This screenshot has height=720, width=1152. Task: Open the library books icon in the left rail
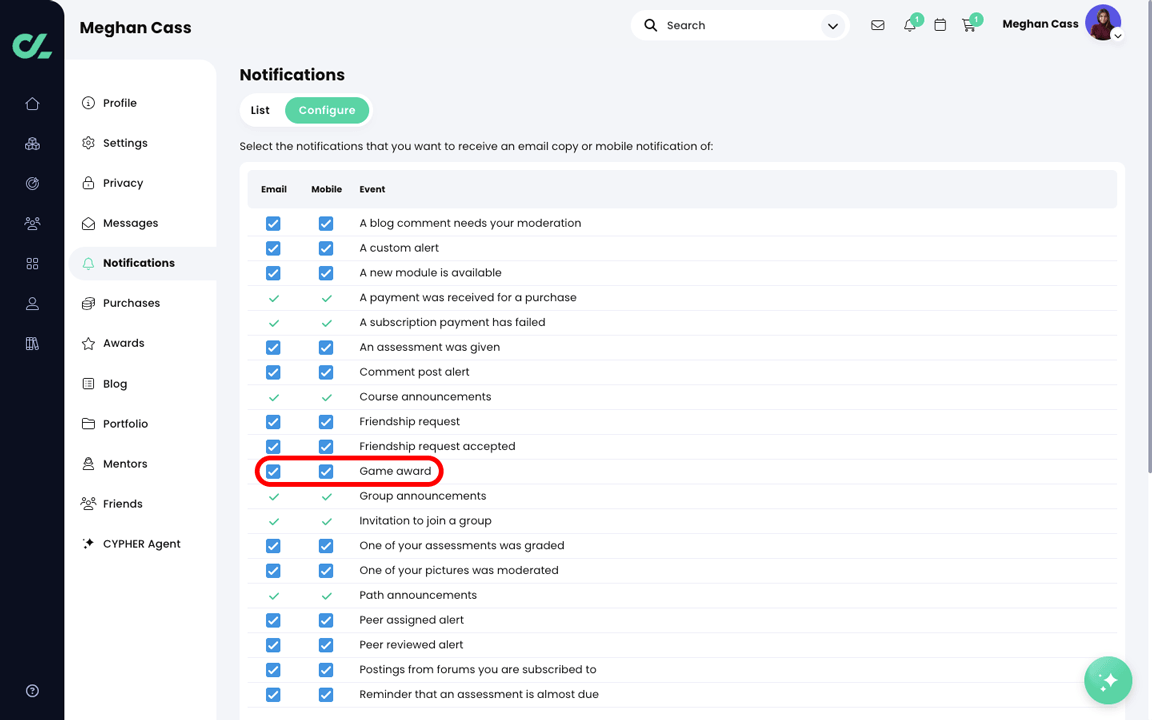click(32, 343)
